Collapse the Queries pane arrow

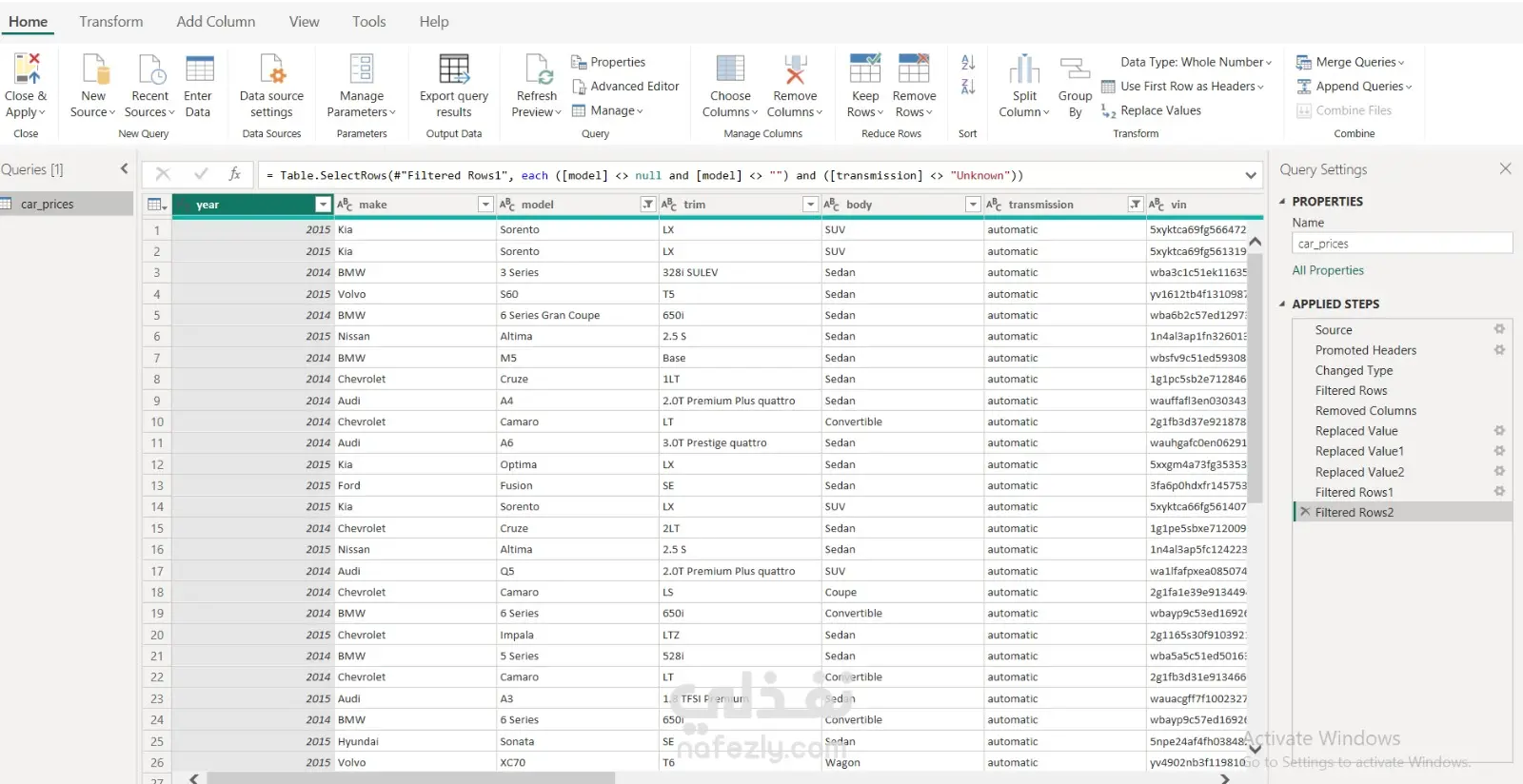coord(124,169)
